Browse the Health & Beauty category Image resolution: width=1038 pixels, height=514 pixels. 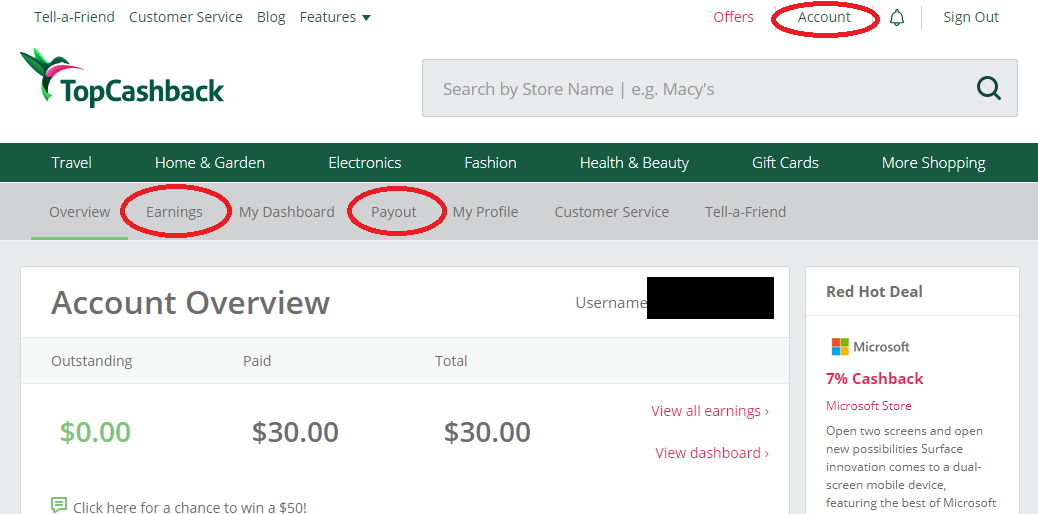point(634,163)
